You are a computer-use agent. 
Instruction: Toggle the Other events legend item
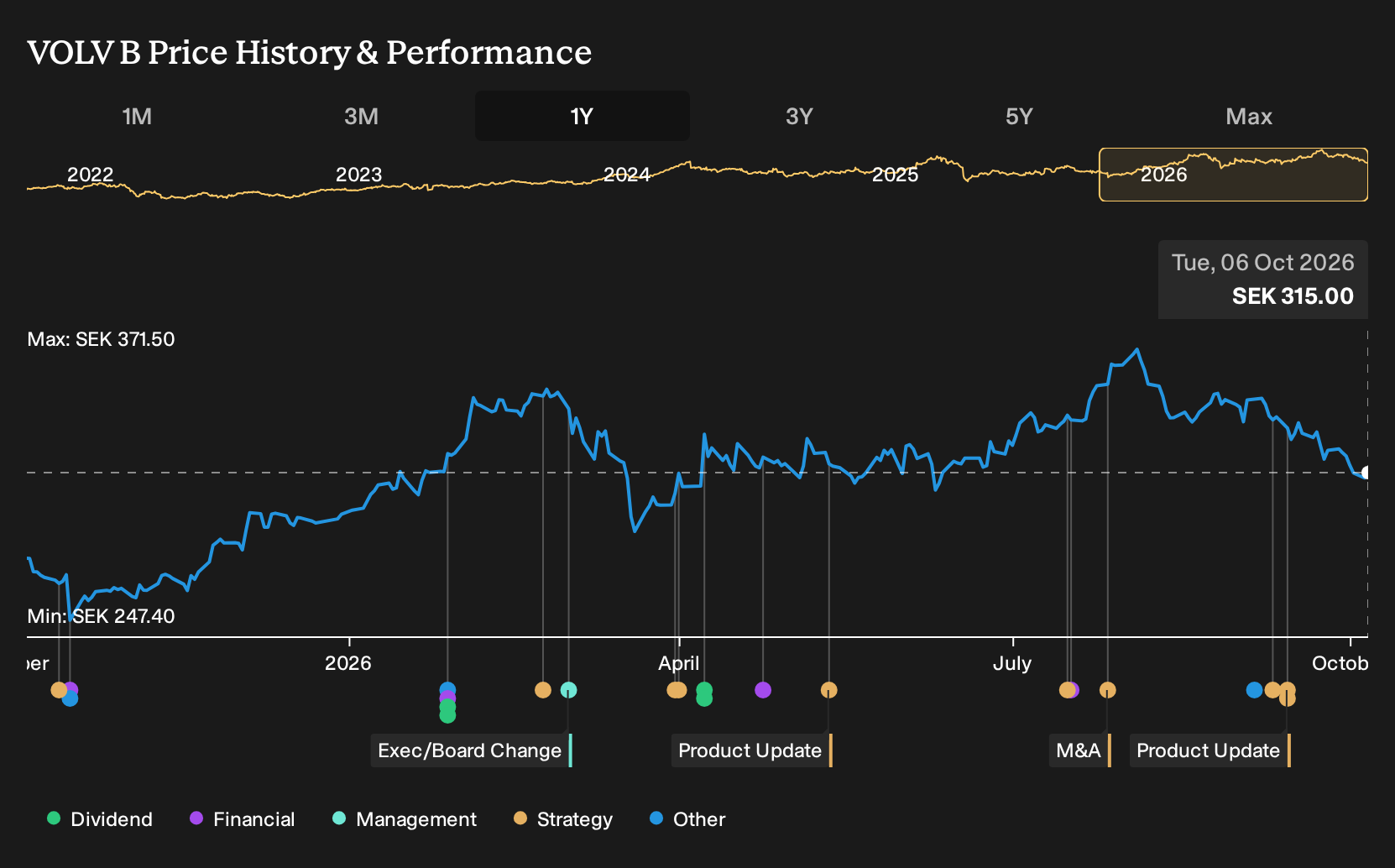(x=687, y=819)
